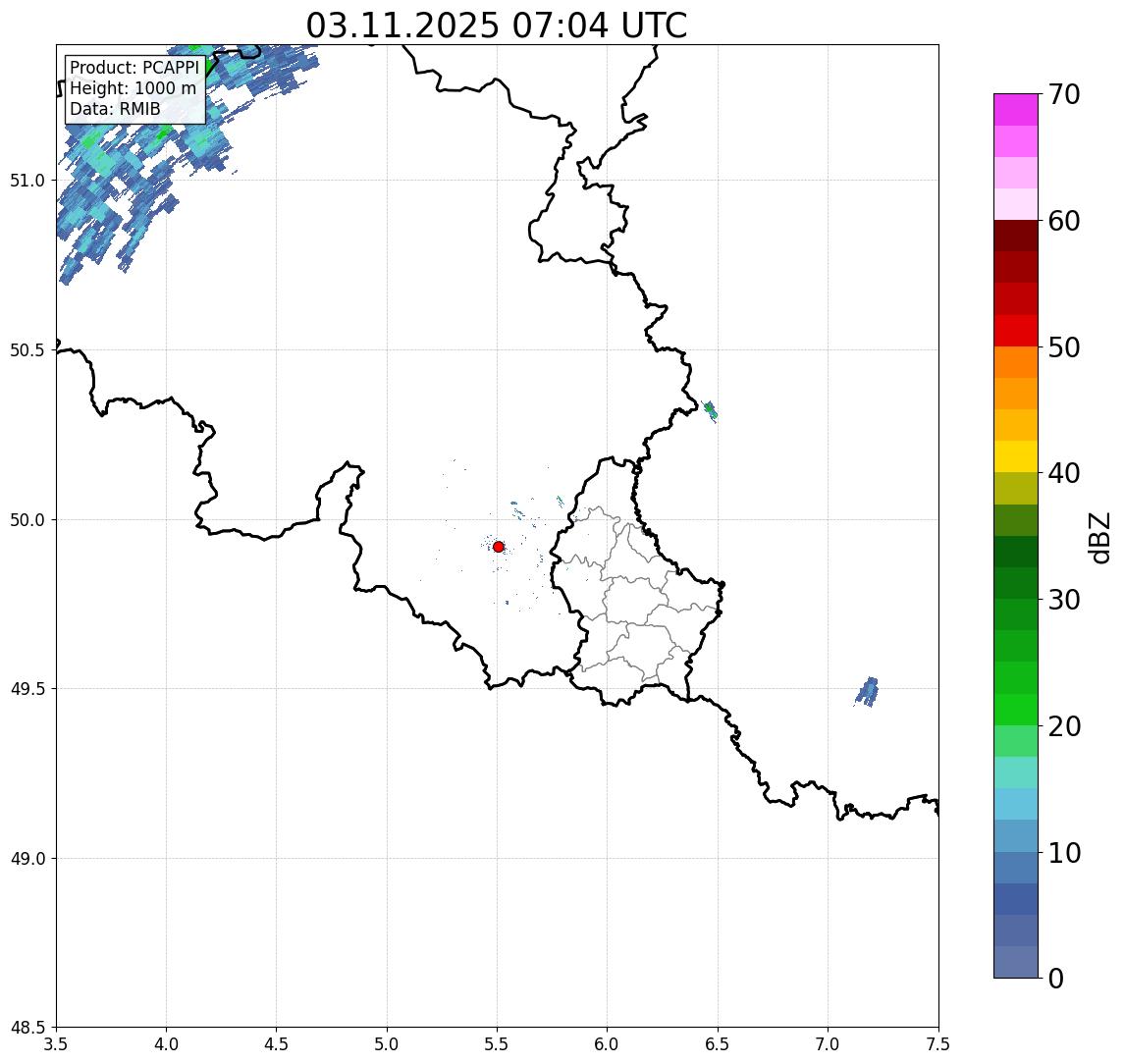Screen dimensions: 1124x1064
Task: Click the latitude axis label 48.5
Action: pos(27,1028)
